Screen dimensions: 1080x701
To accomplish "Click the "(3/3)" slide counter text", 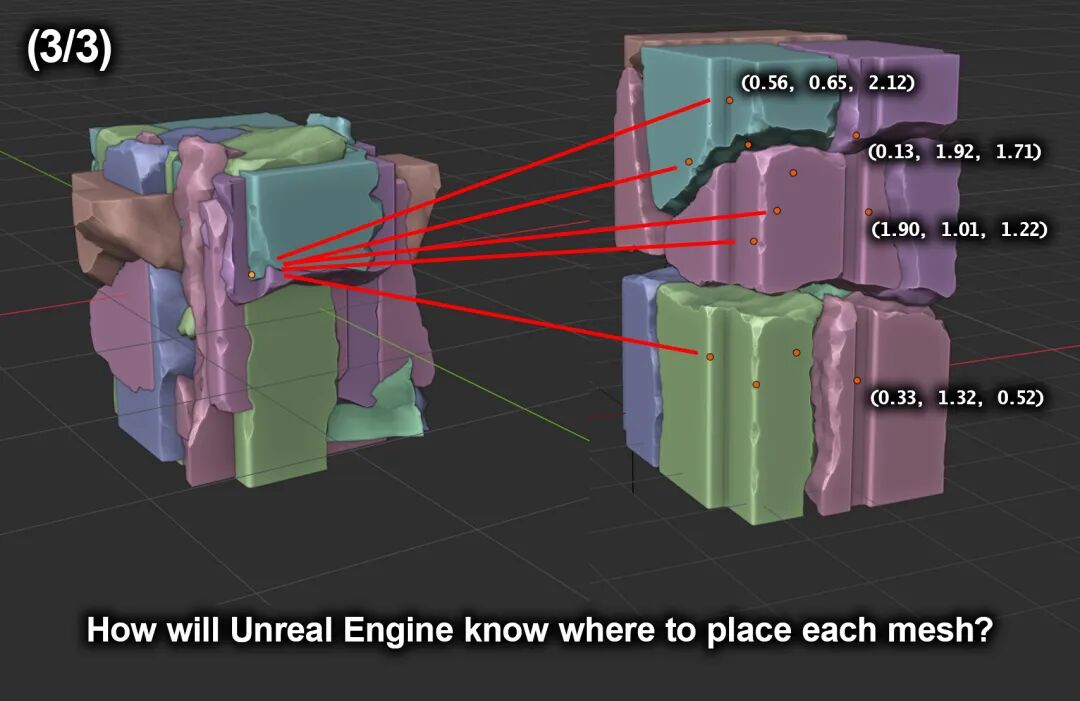I will pos(69,50).
